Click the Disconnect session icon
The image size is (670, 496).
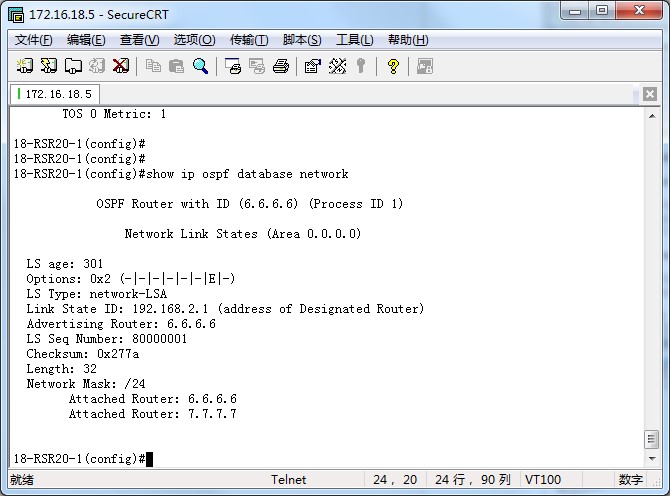[121, 67]
